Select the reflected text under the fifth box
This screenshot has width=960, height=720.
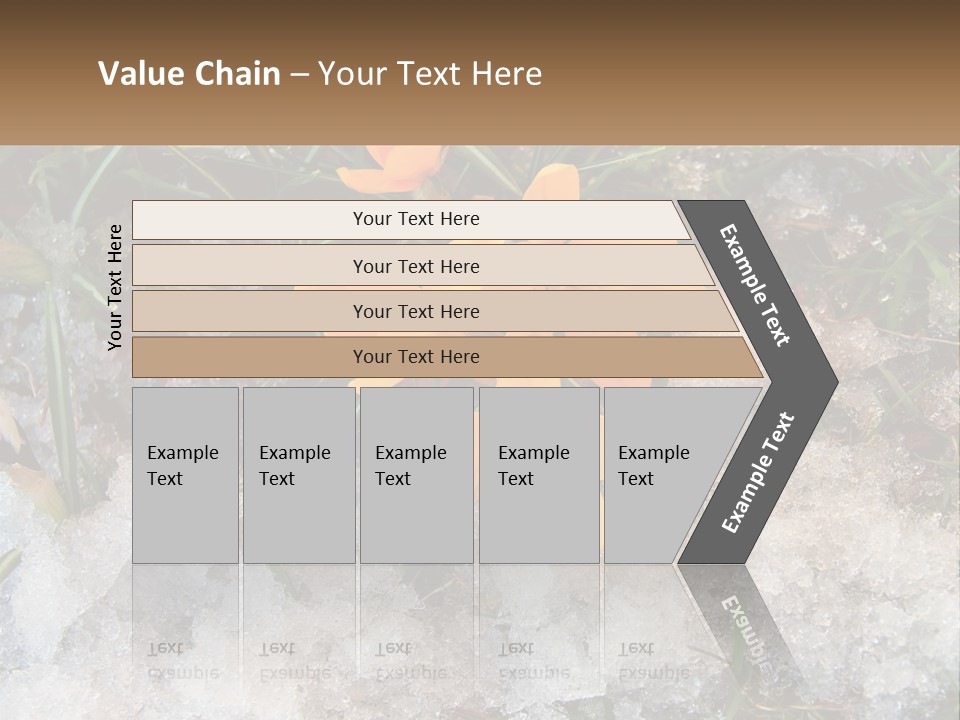[654, 661]
